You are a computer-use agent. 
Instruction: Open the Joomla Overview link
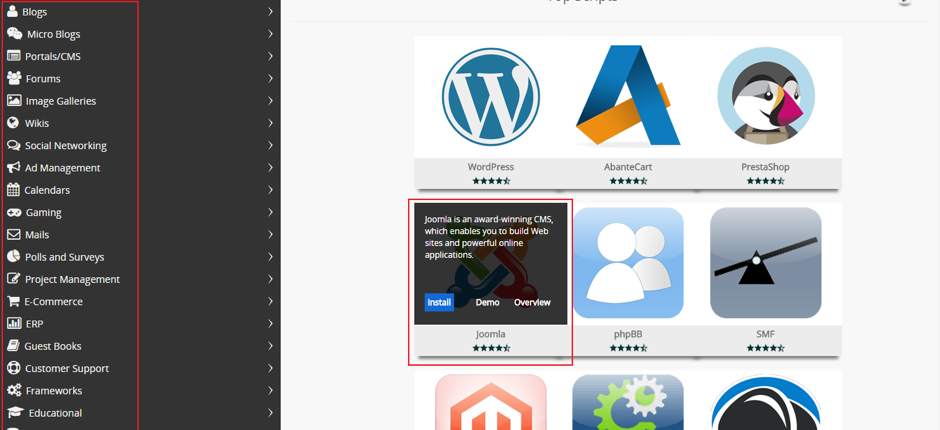tap(532, 302)
